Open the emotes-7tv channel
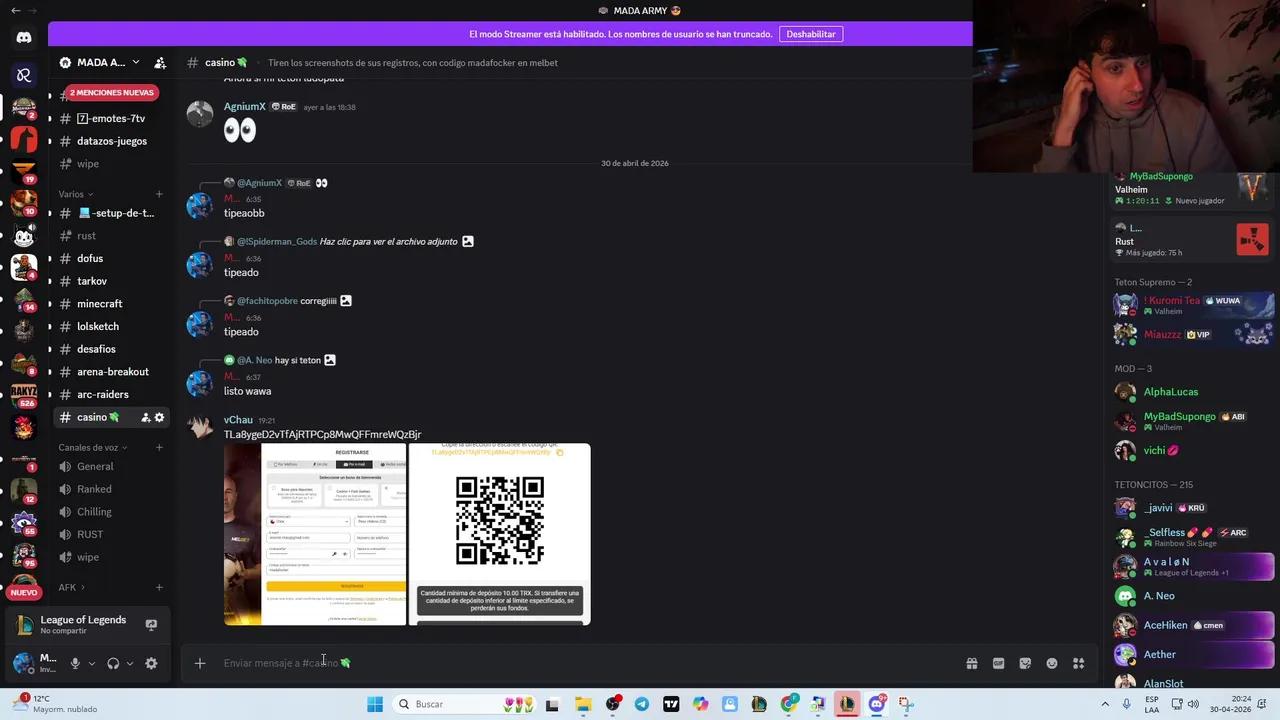The image size is (1280, 720). [x=110, y=119]
